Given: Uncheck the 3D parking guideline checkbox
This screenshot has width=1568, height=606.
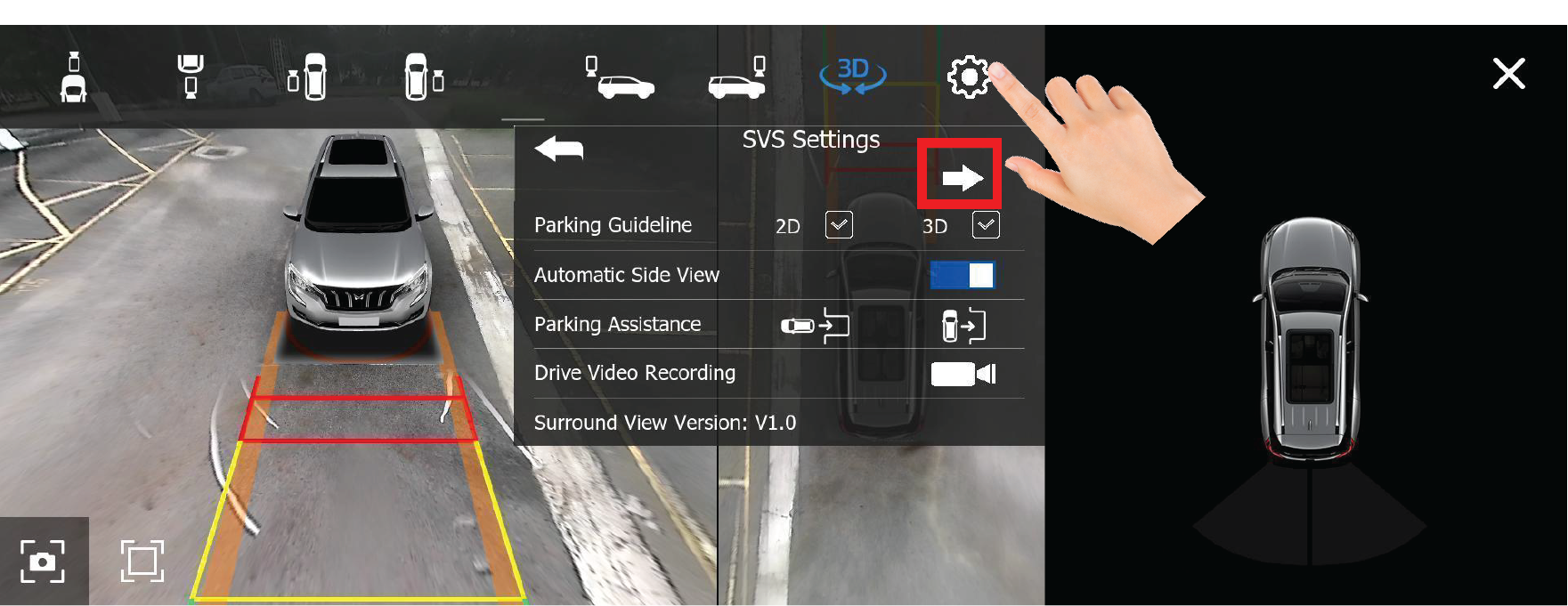Looking at the screenshot, I should pos(986,225).
